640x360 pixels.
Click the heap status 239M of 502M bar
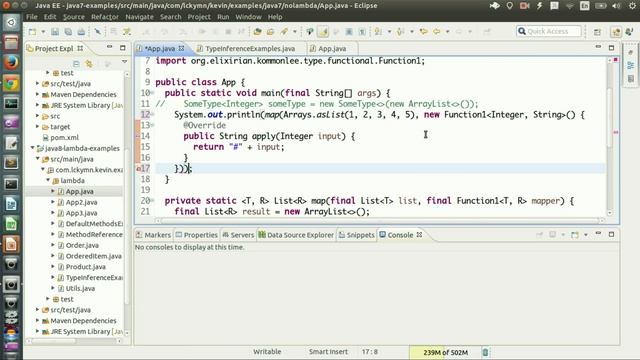445,352
